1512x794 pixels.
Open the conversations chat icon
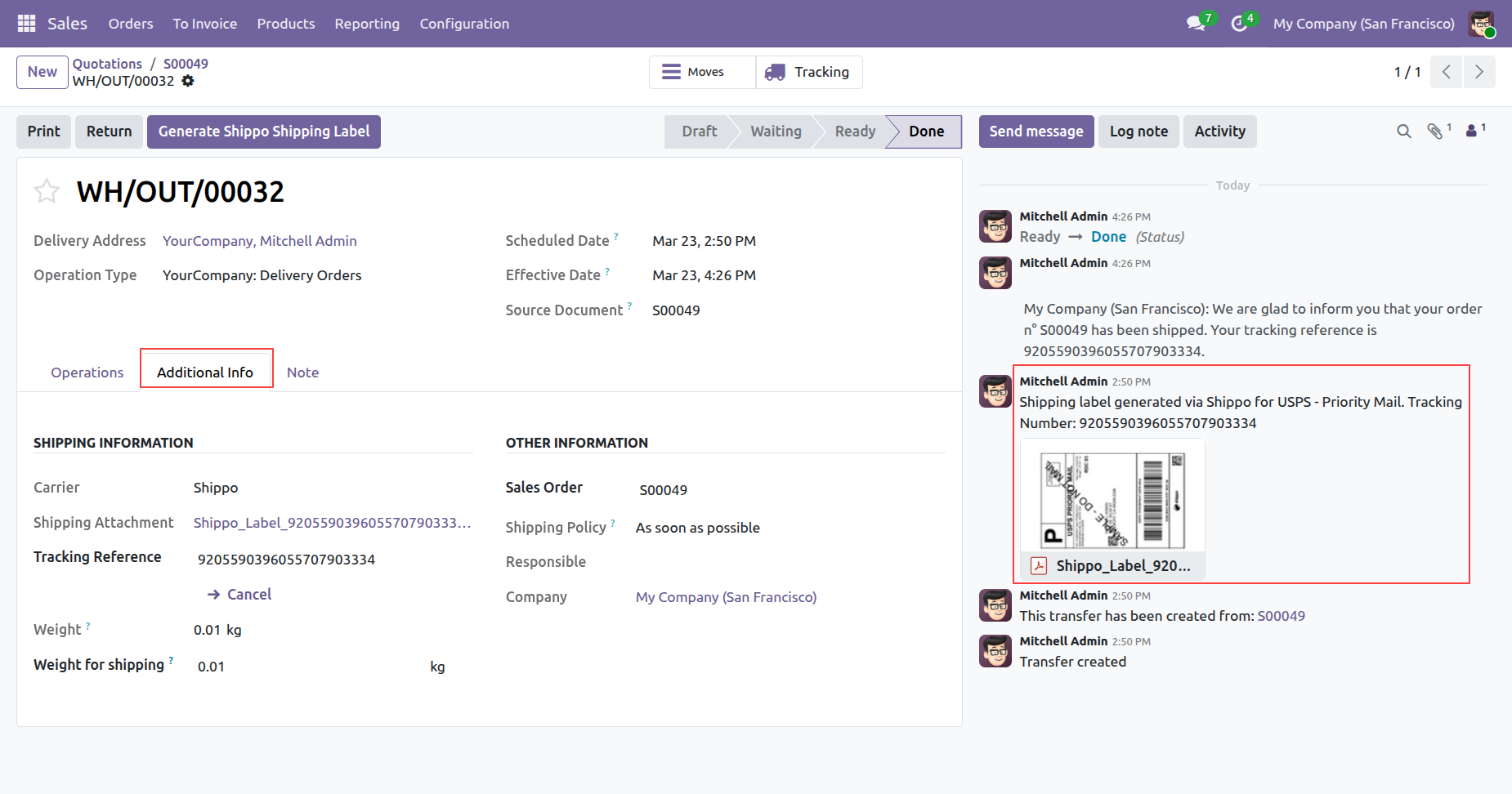pyautogui.click(x=1197, y=23)
